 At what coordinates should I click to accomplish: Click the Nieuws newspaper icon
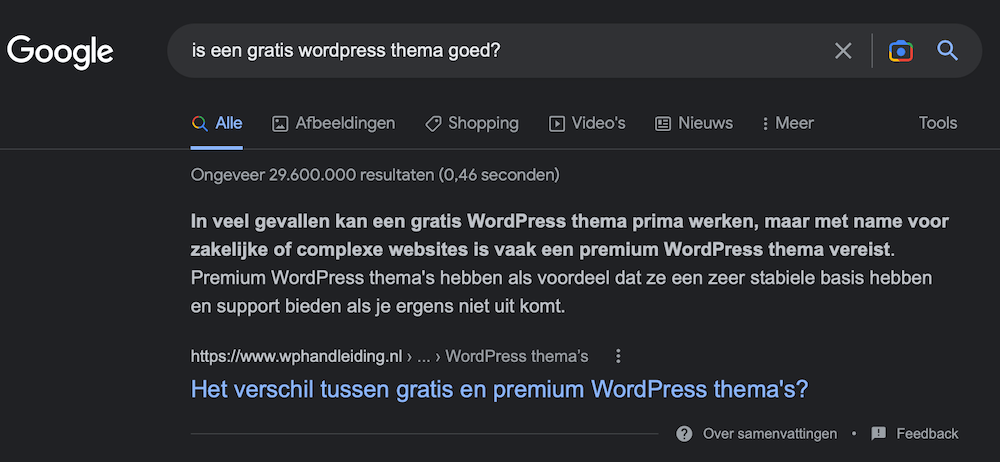(663, 124)
